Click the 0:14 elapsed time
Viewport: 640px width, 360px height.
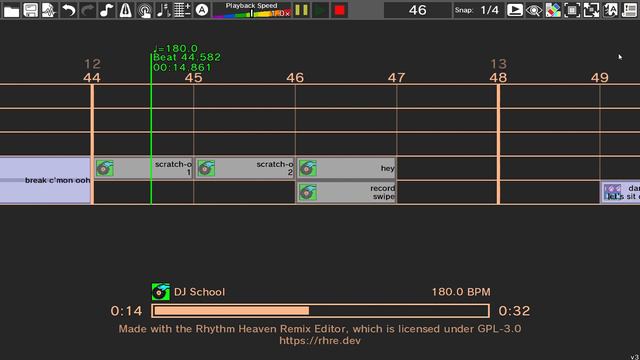pyautogui.click(x=126, y=311)
